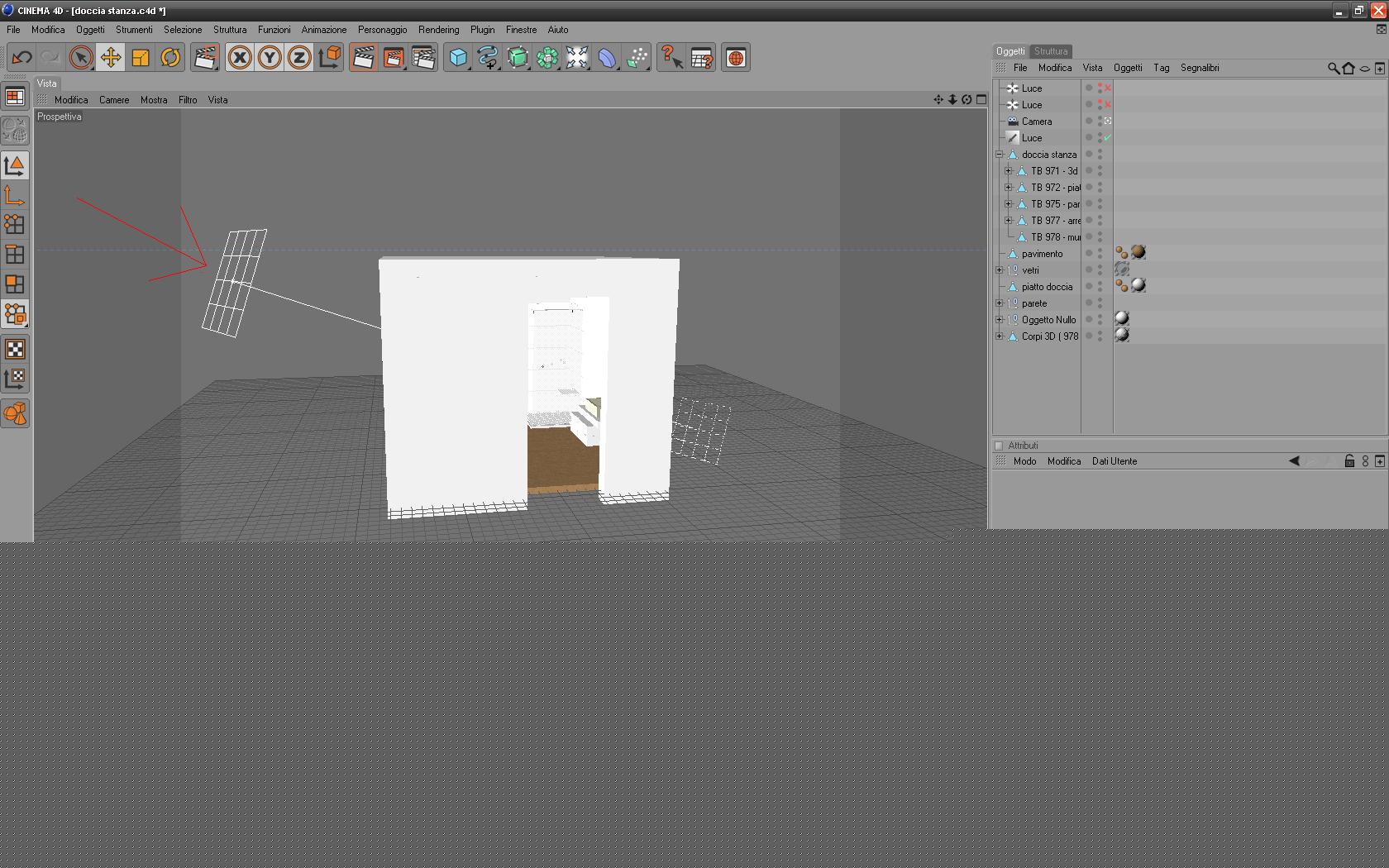Click the Undo arrow in the top toolbar
The image size is (1389, 868).
coord(21,58)
